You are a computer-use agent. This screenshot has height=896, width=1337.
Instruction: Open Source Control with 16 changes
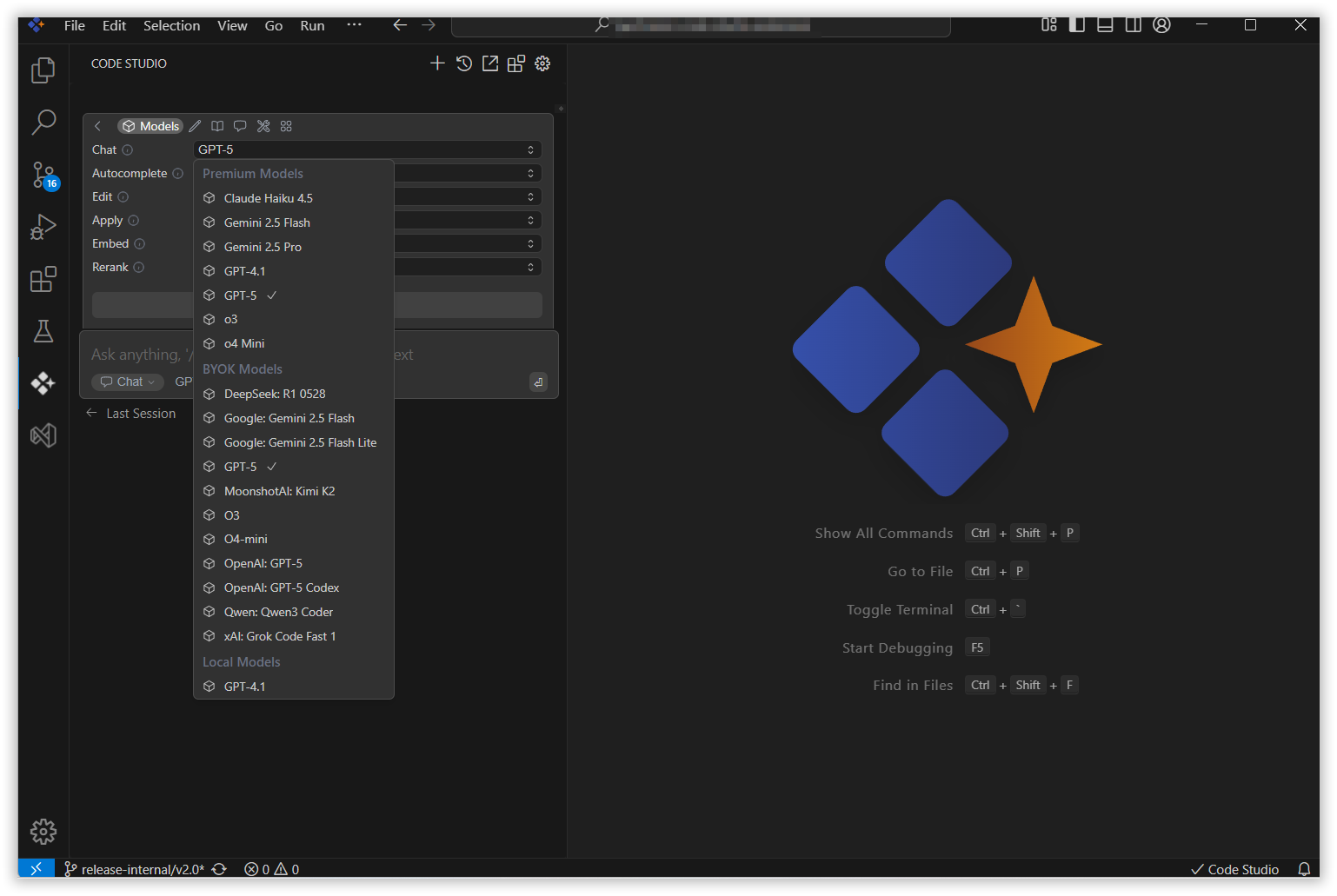pyautogui.click(x=43, y=175)
